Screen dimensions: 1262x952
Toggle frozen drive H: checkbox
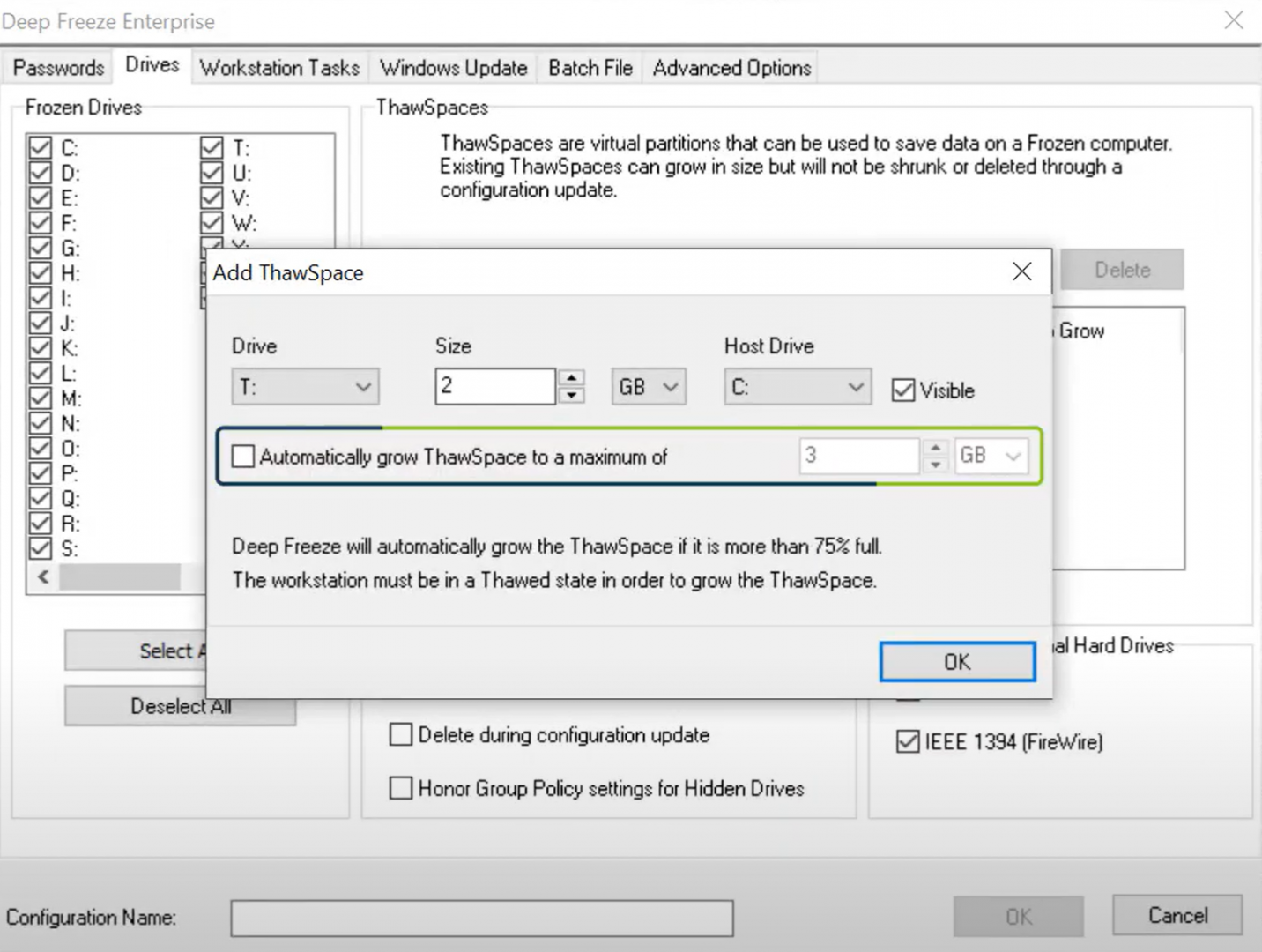pos(41,272)
